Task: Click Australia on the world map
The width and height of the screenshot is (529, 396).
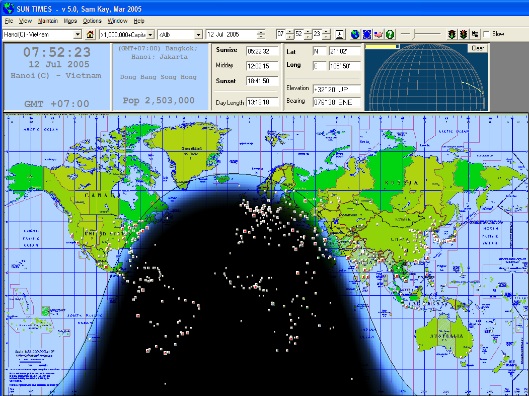Action: (x=445, y=336)
